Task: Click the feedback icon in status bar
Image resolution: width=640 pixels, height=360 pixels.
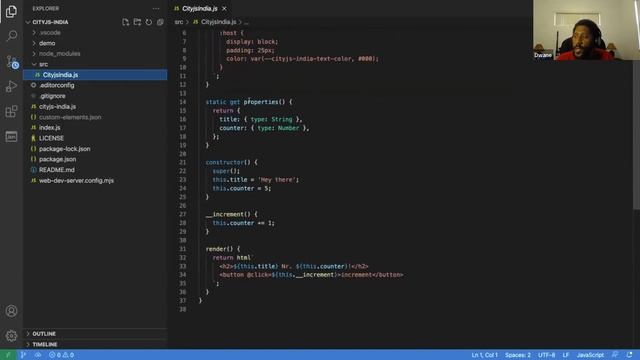Action: click(615, 355)
